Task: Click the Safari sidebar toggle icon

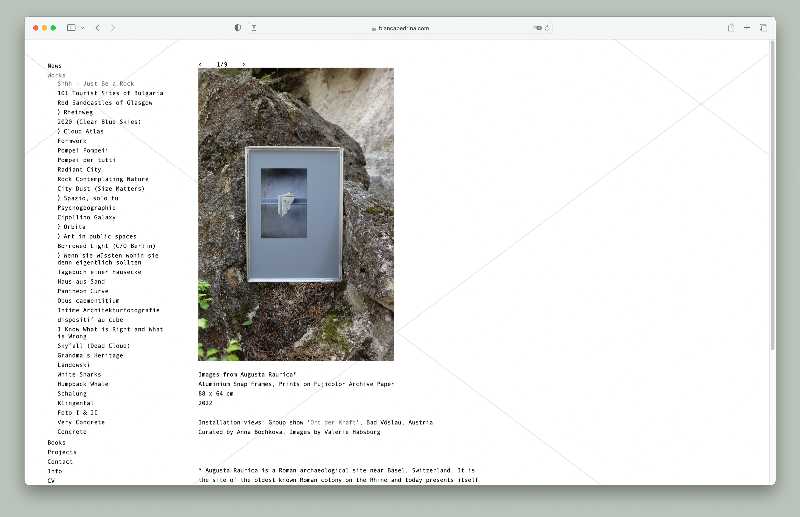Action: 70,28
